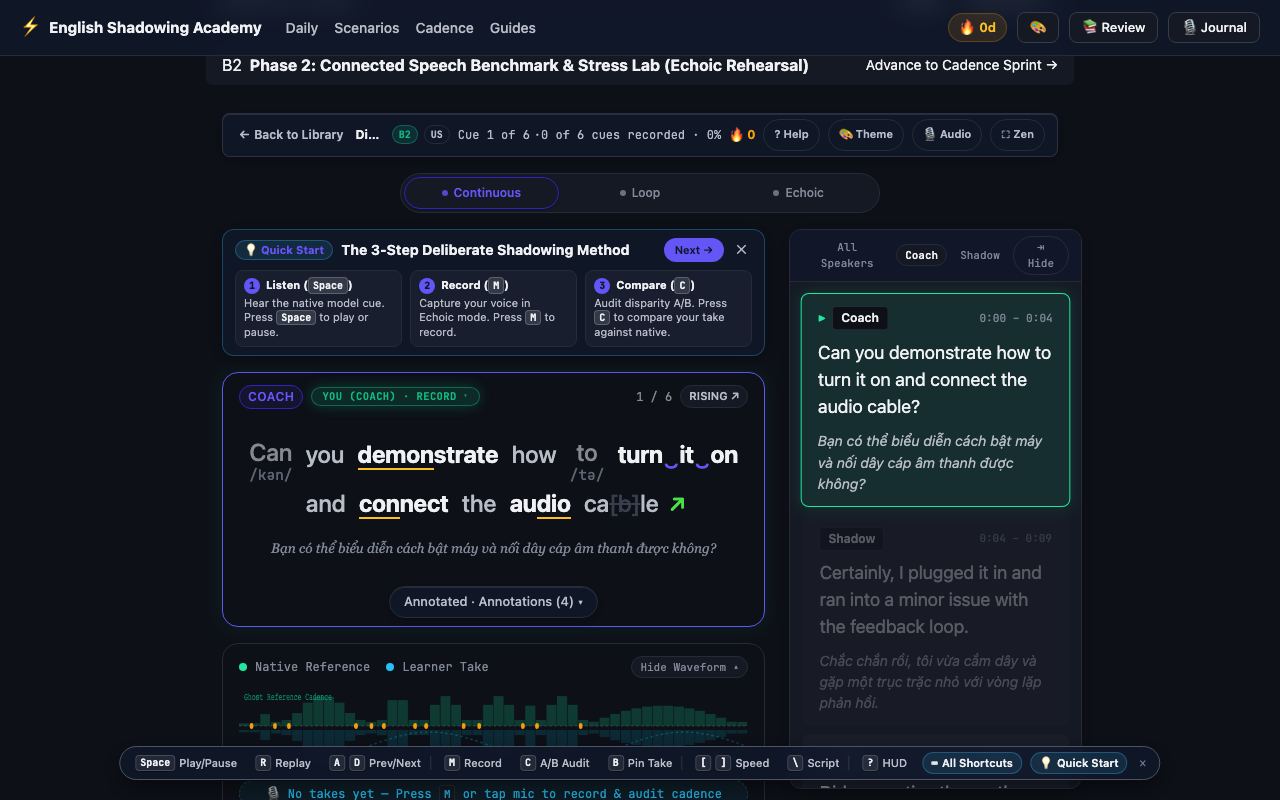The width and height of the screenshot is (1280, 800).
Task: Go to Next quick start step
Action: pos(693,250)
